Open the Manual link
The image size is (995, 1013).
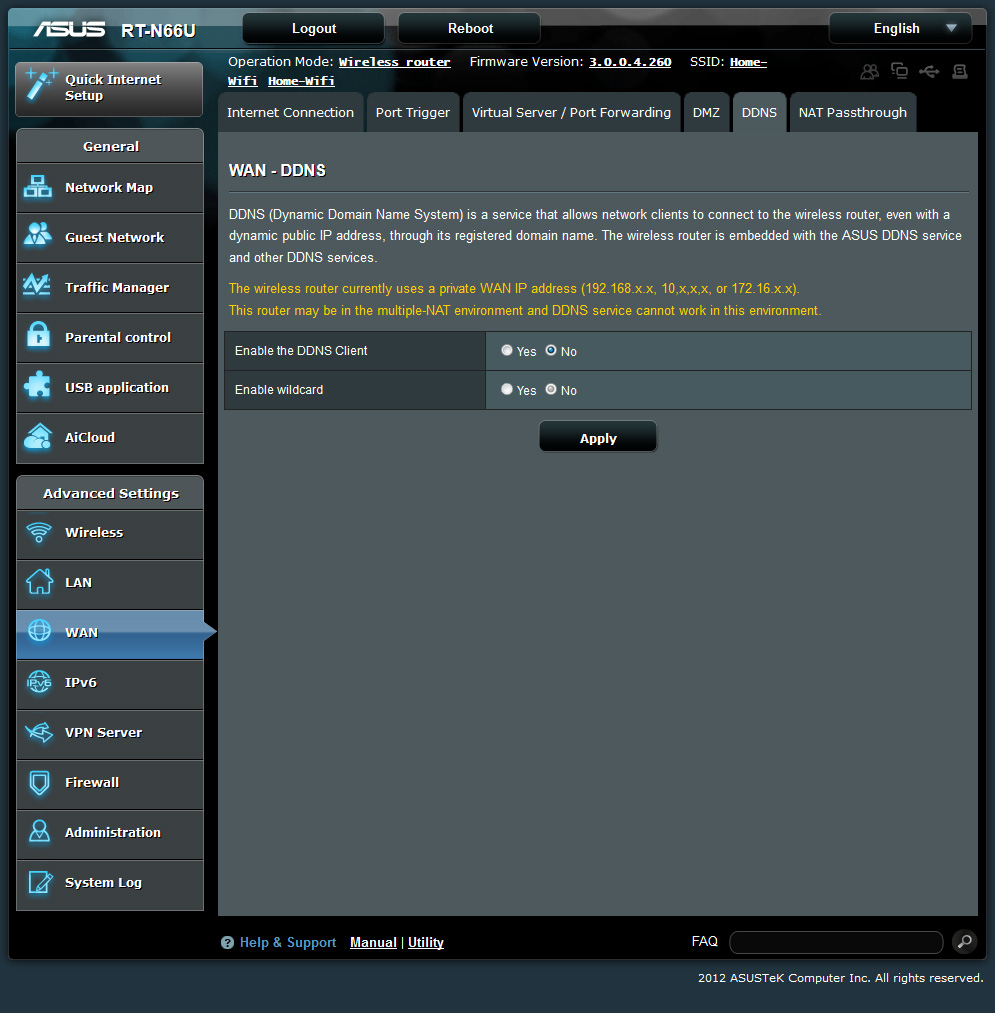tap(373, 943)
